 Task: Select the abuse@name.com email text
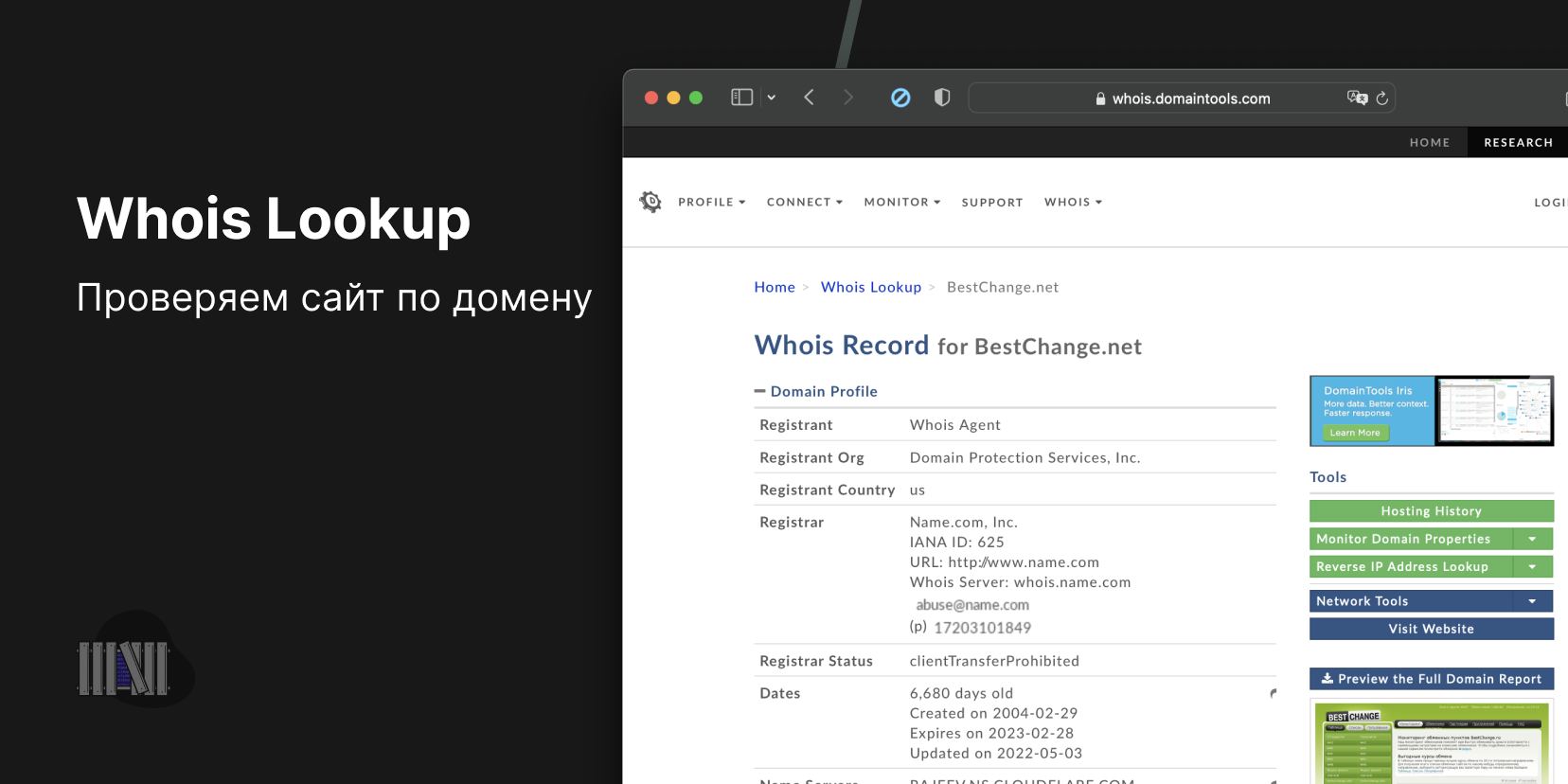pyautogui.click(x=972, y=605)
